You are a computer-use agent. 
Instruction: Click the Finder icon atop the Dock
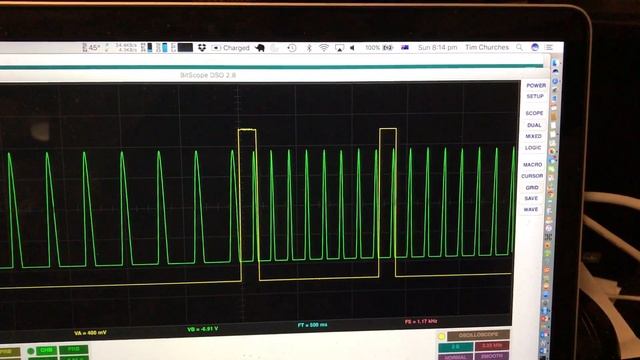pos(555,62)
